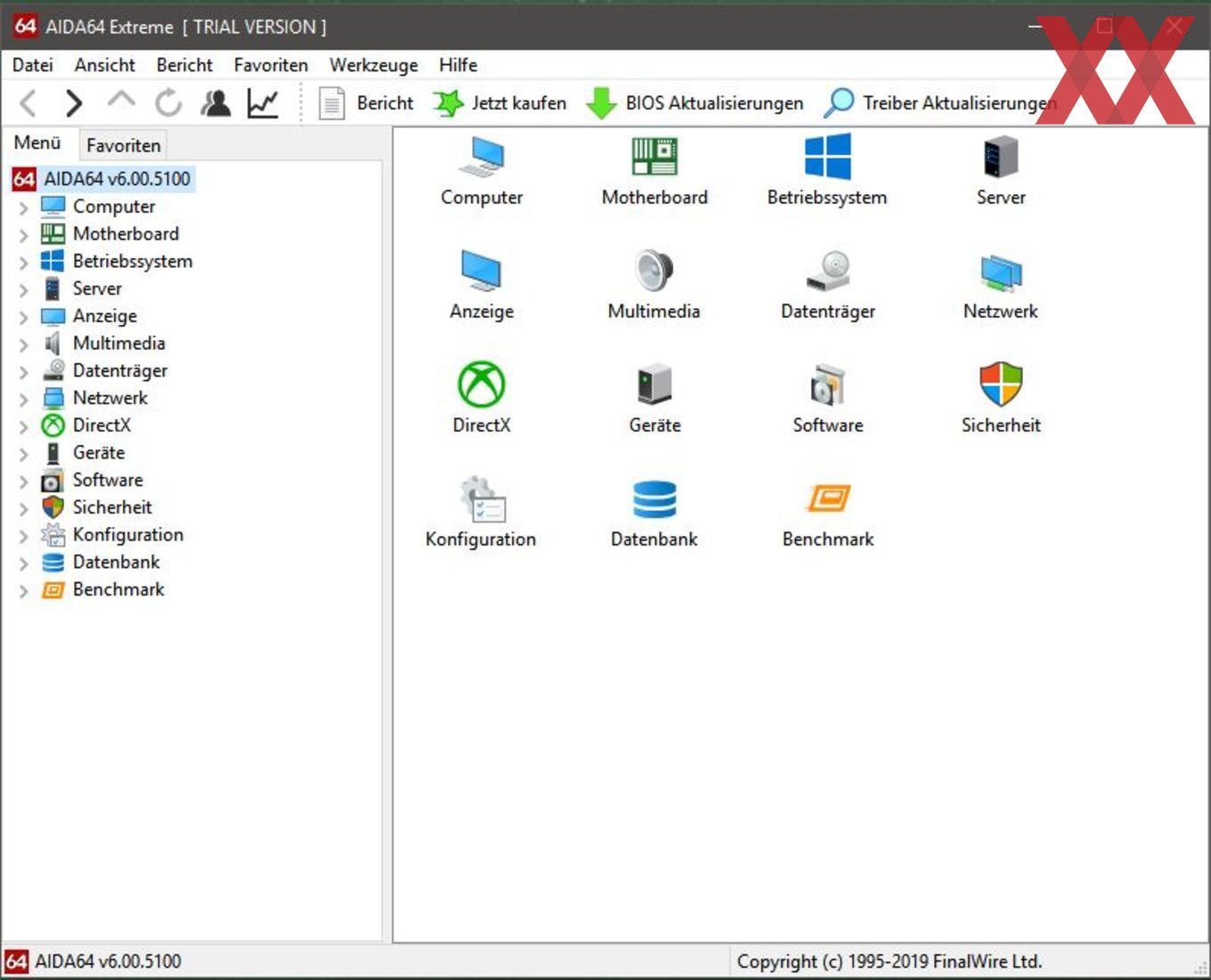
Task: Expand the Motherboard tree node
Action: click(24, 236)
